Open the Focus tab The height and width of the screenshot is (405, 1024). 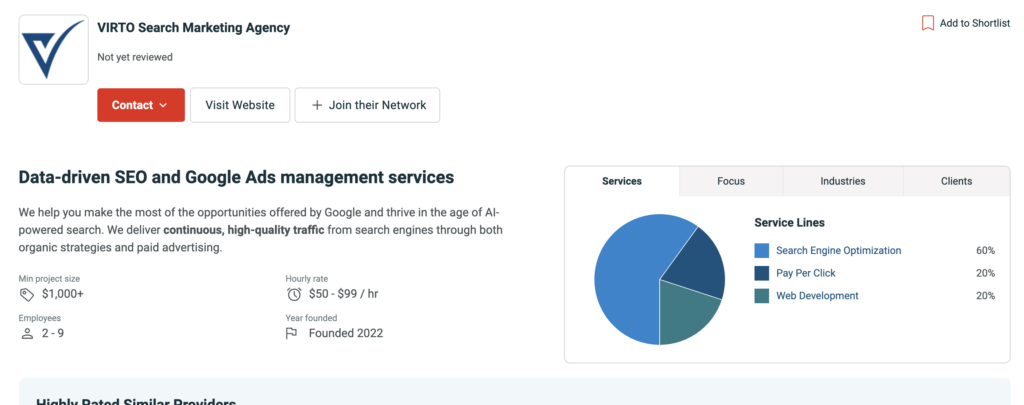click(x=731, y=181)
